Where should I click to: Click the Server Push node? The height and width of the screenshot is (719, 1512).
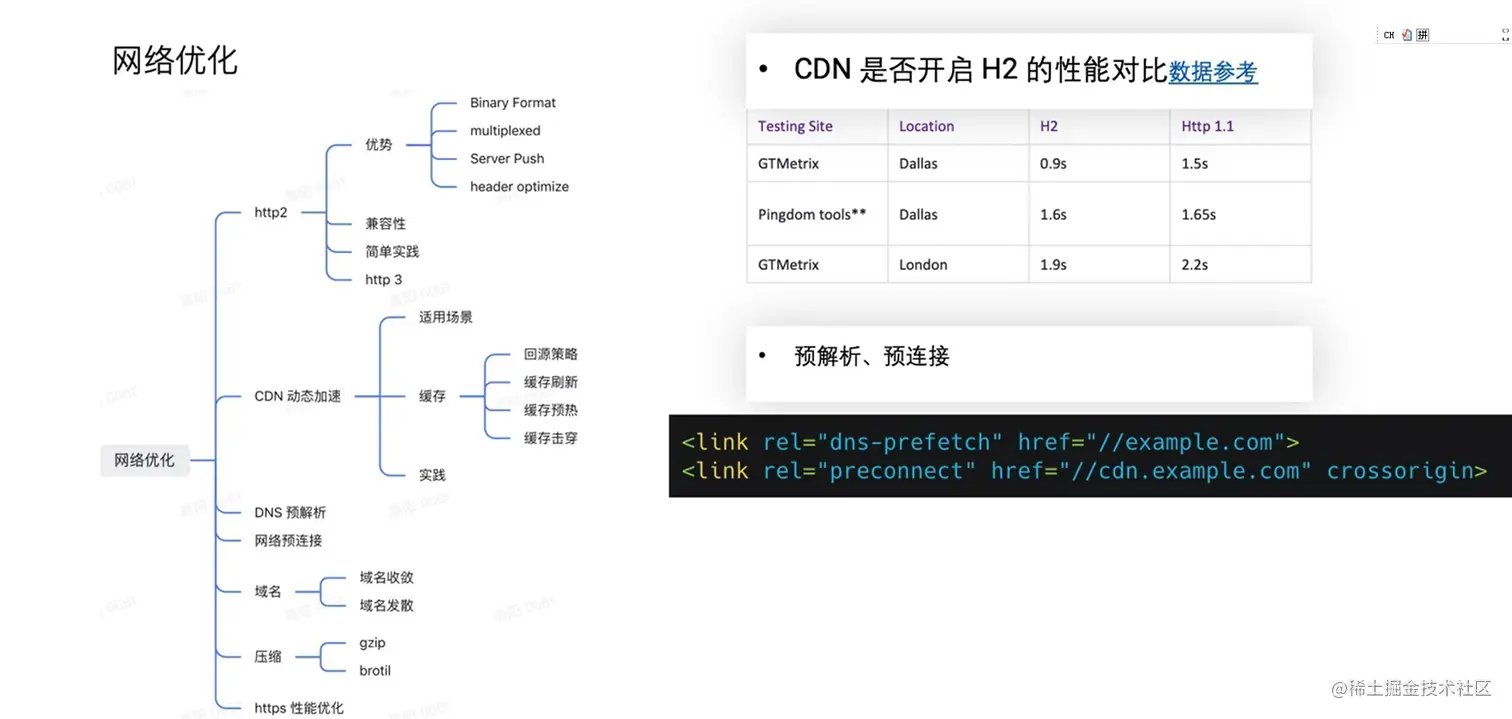click(x=507, y=158)
